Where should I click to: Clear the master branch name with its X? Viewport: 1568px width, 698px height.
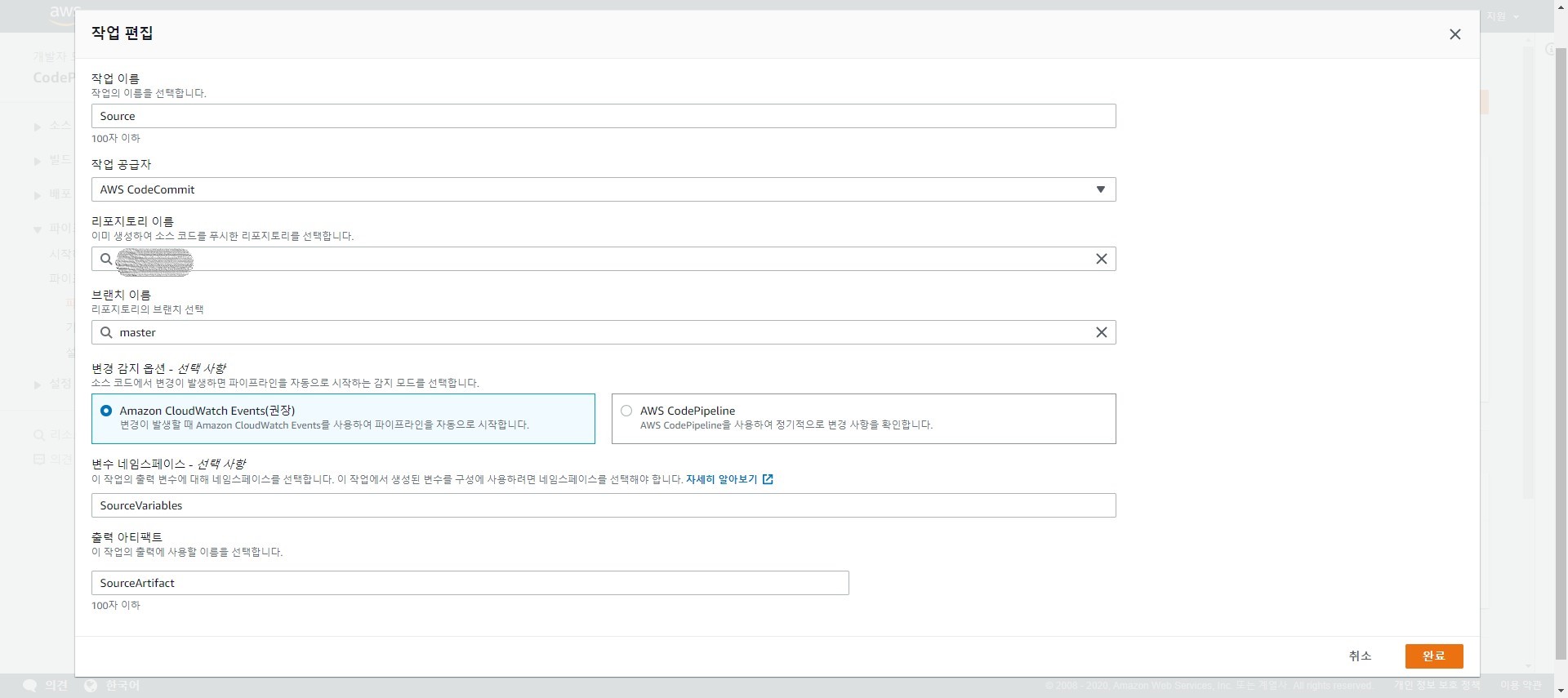pos(1101,332)
